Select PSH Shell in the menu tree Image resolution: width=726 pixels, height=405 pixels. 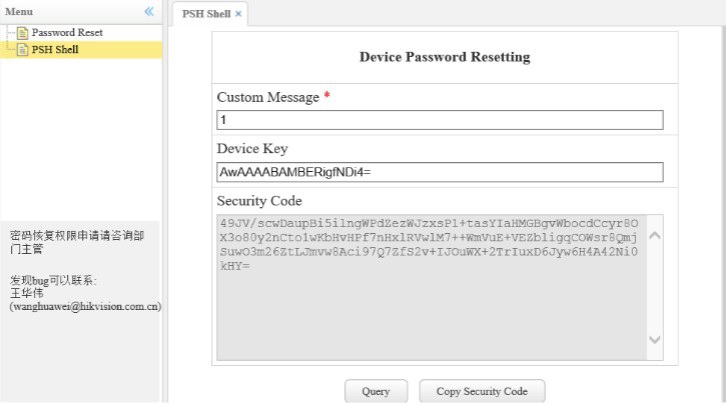coord(54,49)
